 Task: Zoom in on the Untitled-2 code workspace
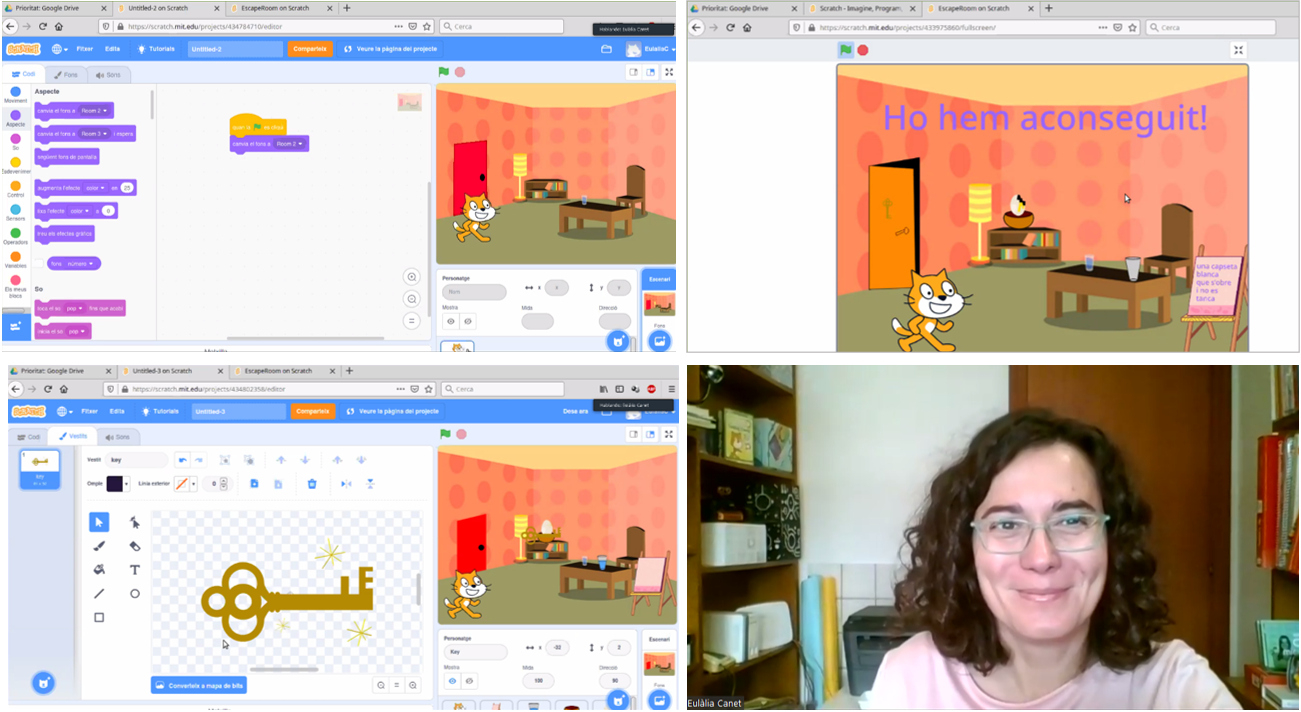[411, 277]
